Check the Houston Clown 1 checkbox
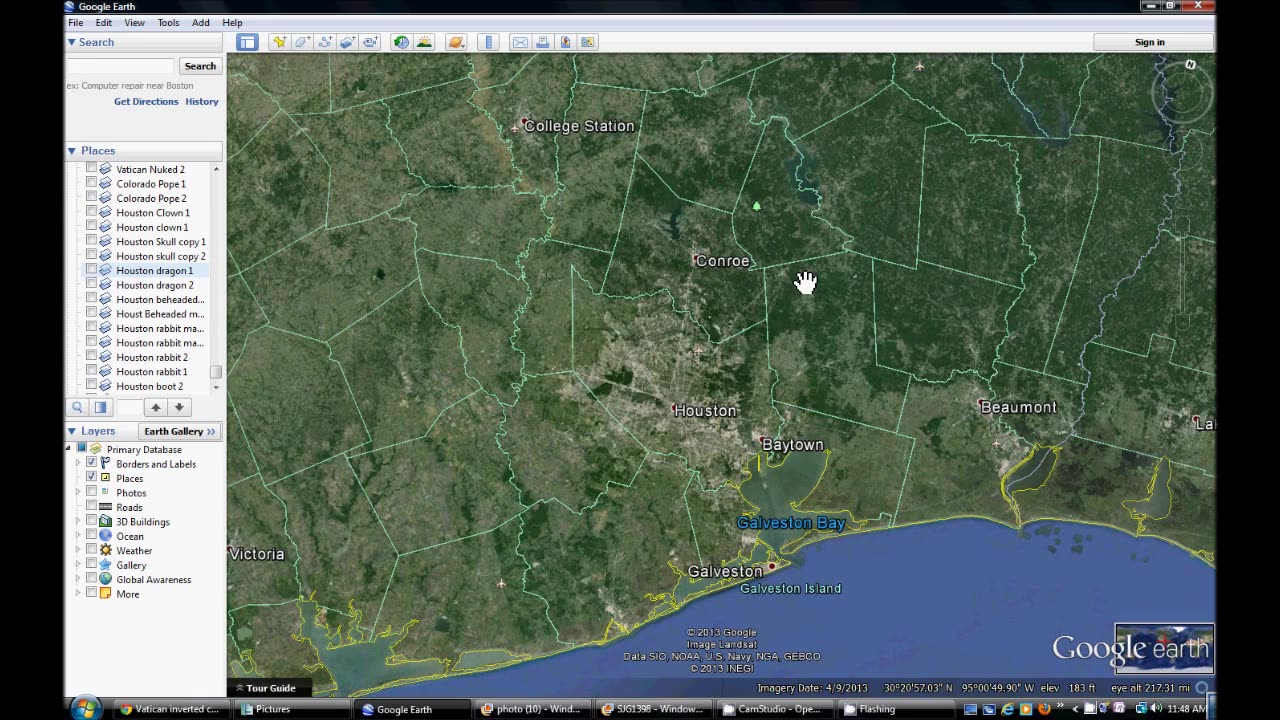The width and height of the screenshot is (1280, 720). pyautogui.click(x=91, y=212)
